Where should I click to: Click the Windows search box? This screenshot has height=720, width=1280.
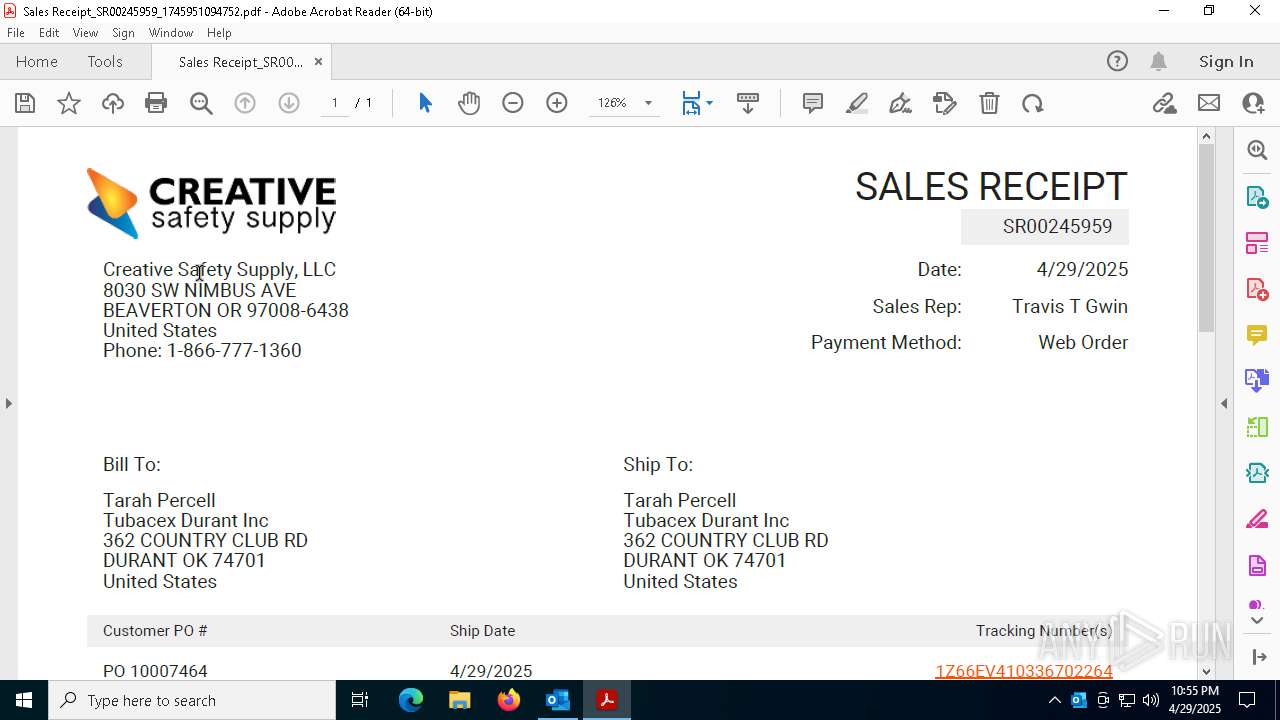click(192, 700)
